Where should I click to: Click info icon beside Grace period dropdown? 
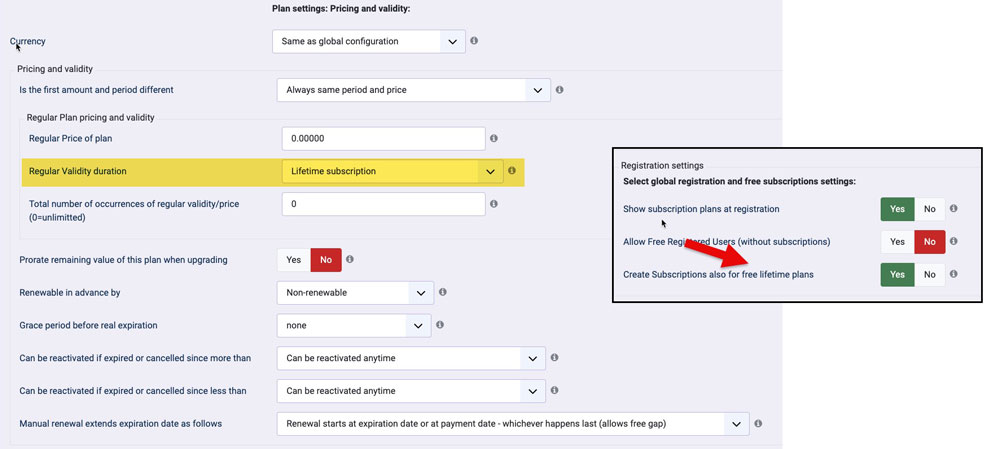[441, 325]
